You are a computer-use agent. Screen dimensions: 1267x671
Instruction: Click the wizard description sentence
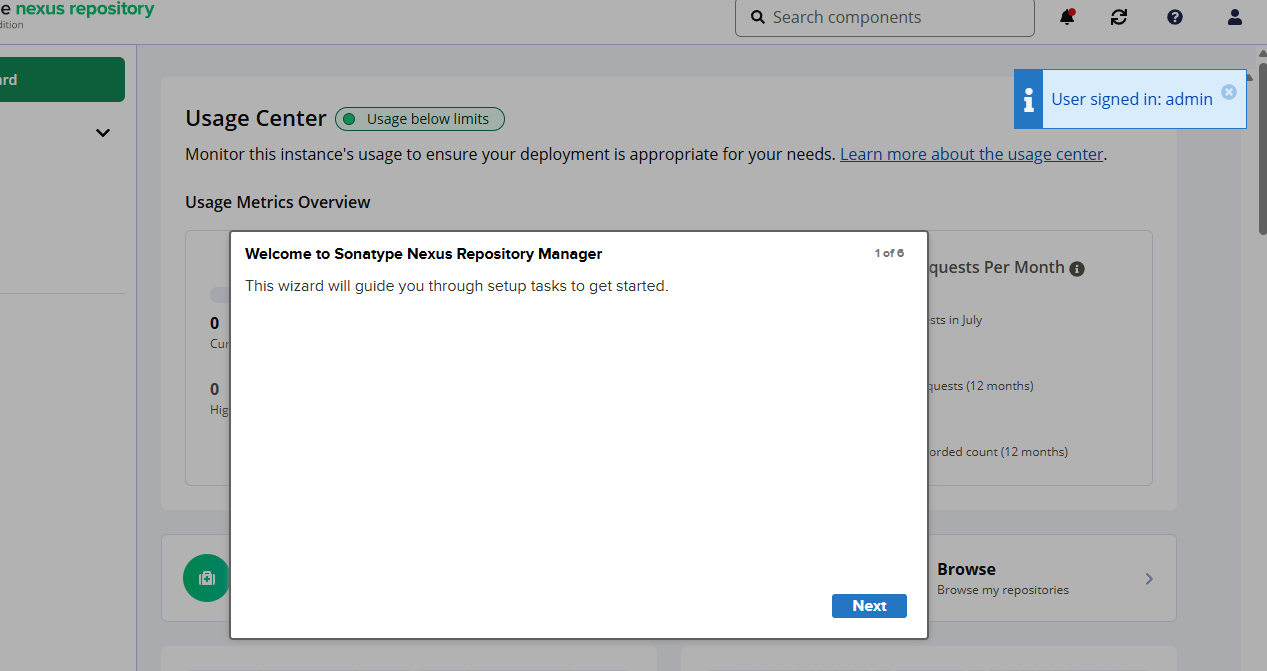[456, 286]
